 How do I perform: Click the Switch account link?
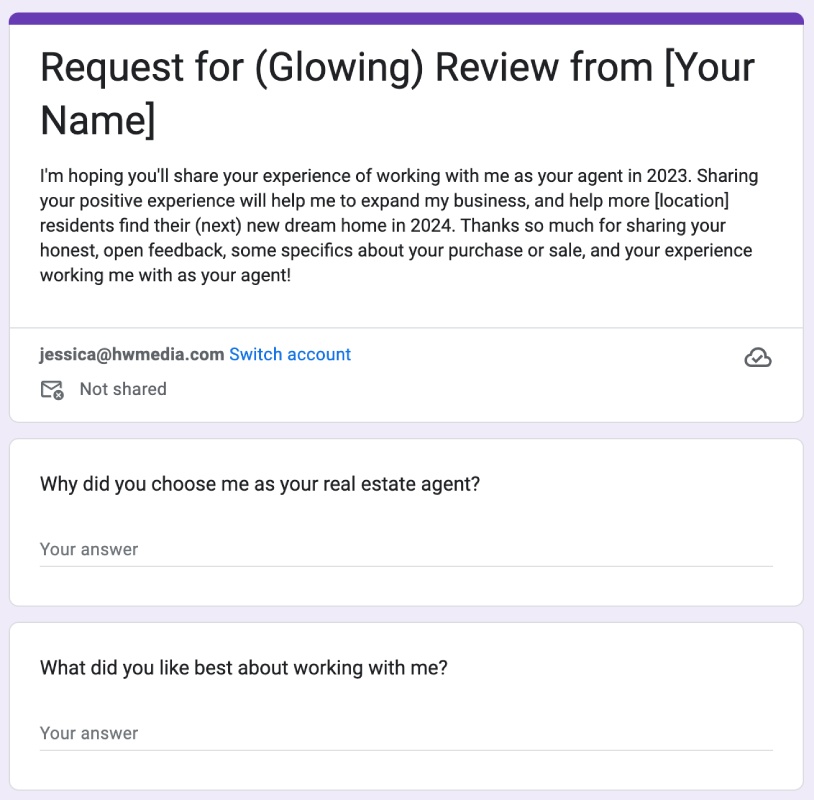point(290,354)
